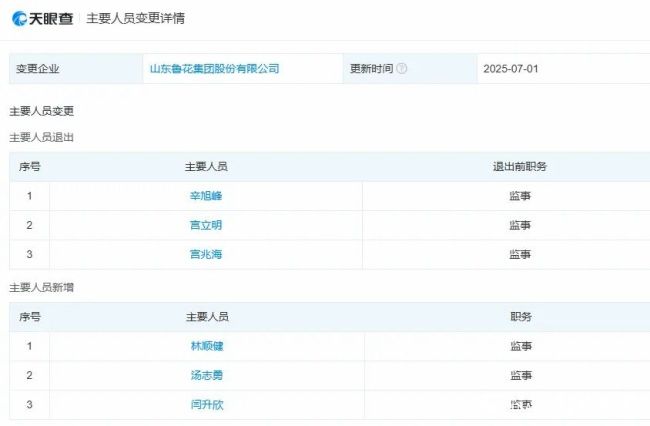The width and height of the screenshot is (650, 426).
Task: Open 闫升欣 person link
Action: (207, 404)
